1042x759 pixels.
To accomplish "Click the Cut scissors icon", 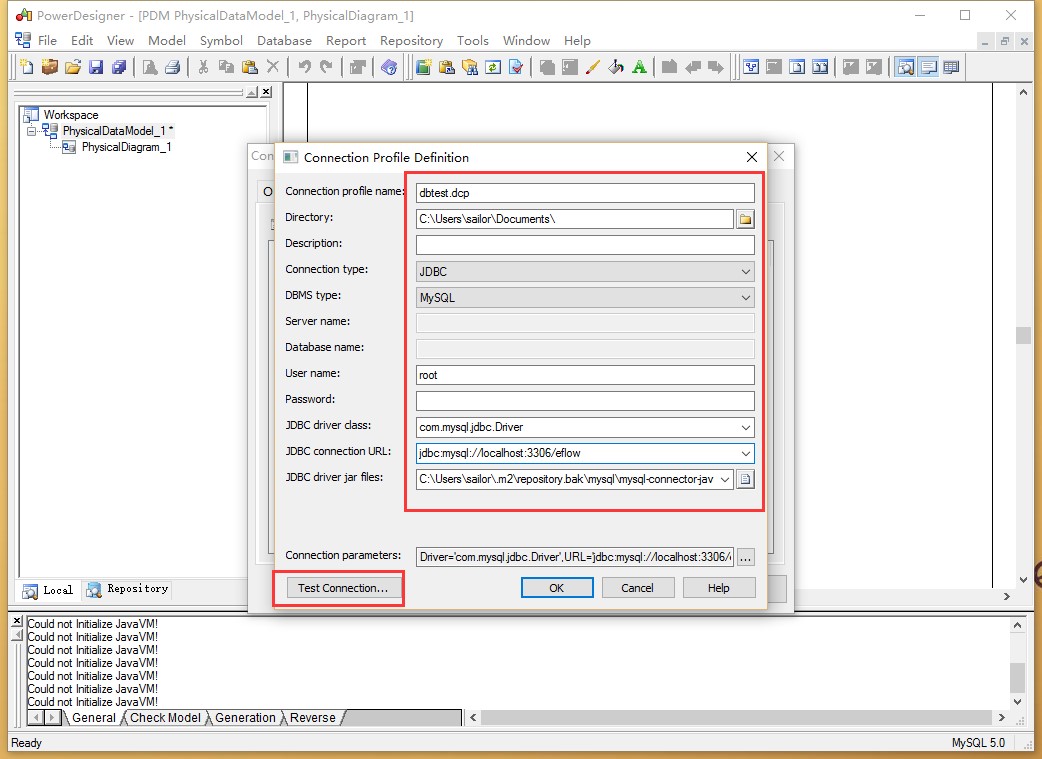I will click(x=203, y=66).
